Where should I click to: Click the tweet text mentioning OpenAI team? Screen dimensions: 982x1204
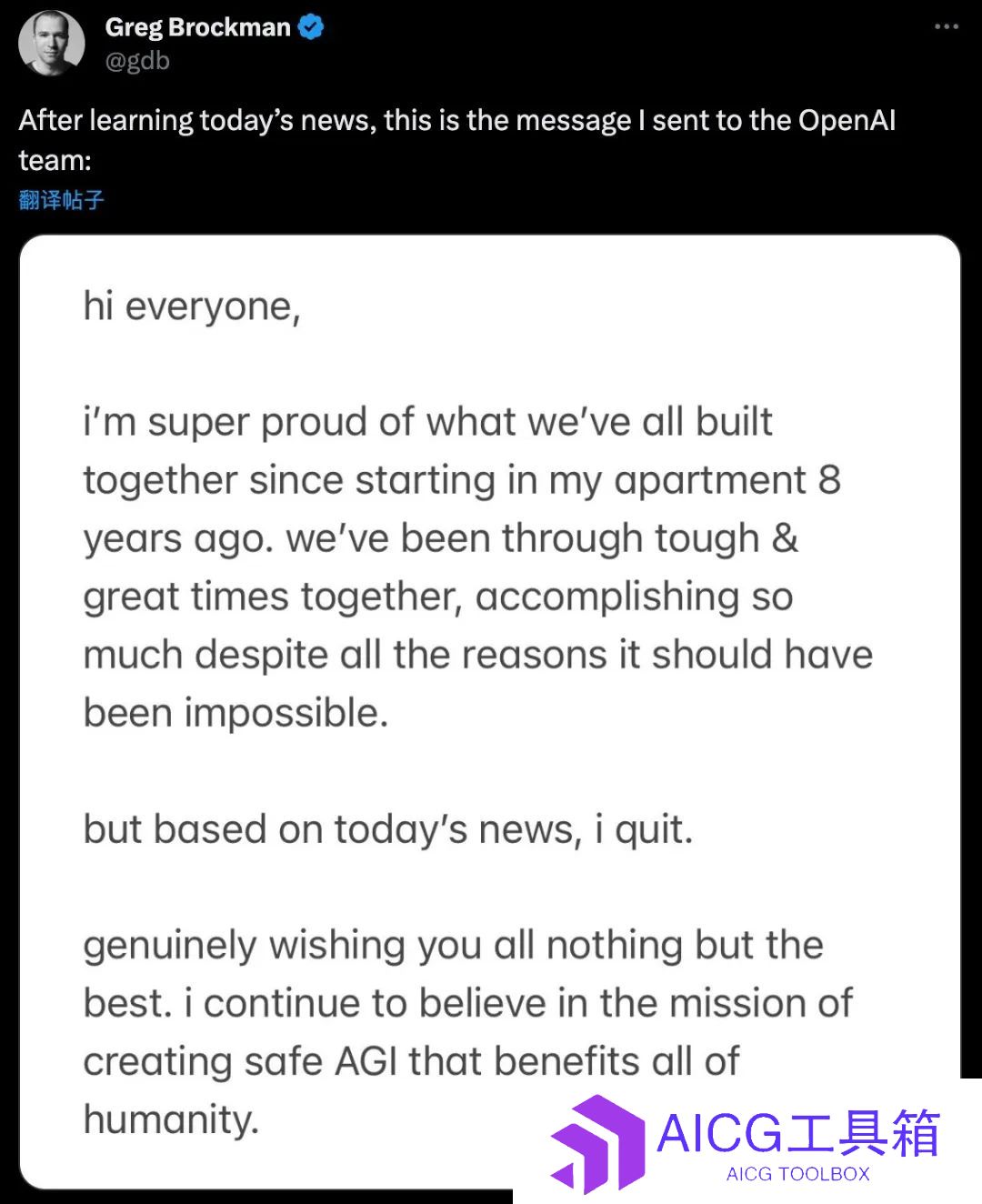457,140
